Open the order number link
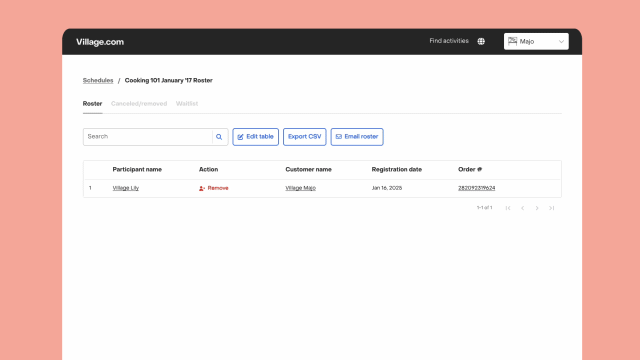This screenshot has width=640, height=360. coord(476,188)
